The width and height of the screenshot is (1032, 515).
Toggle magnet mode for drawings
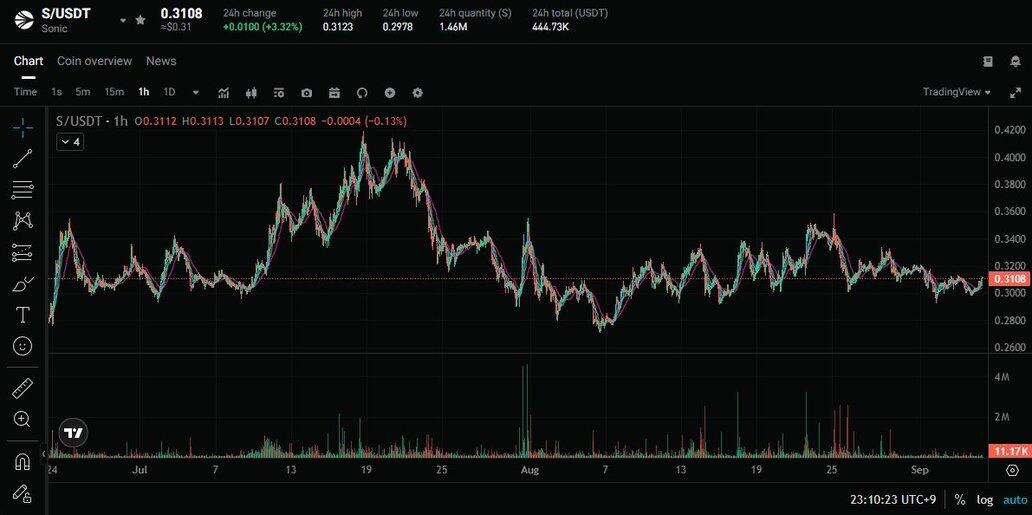tap(22, 462)
